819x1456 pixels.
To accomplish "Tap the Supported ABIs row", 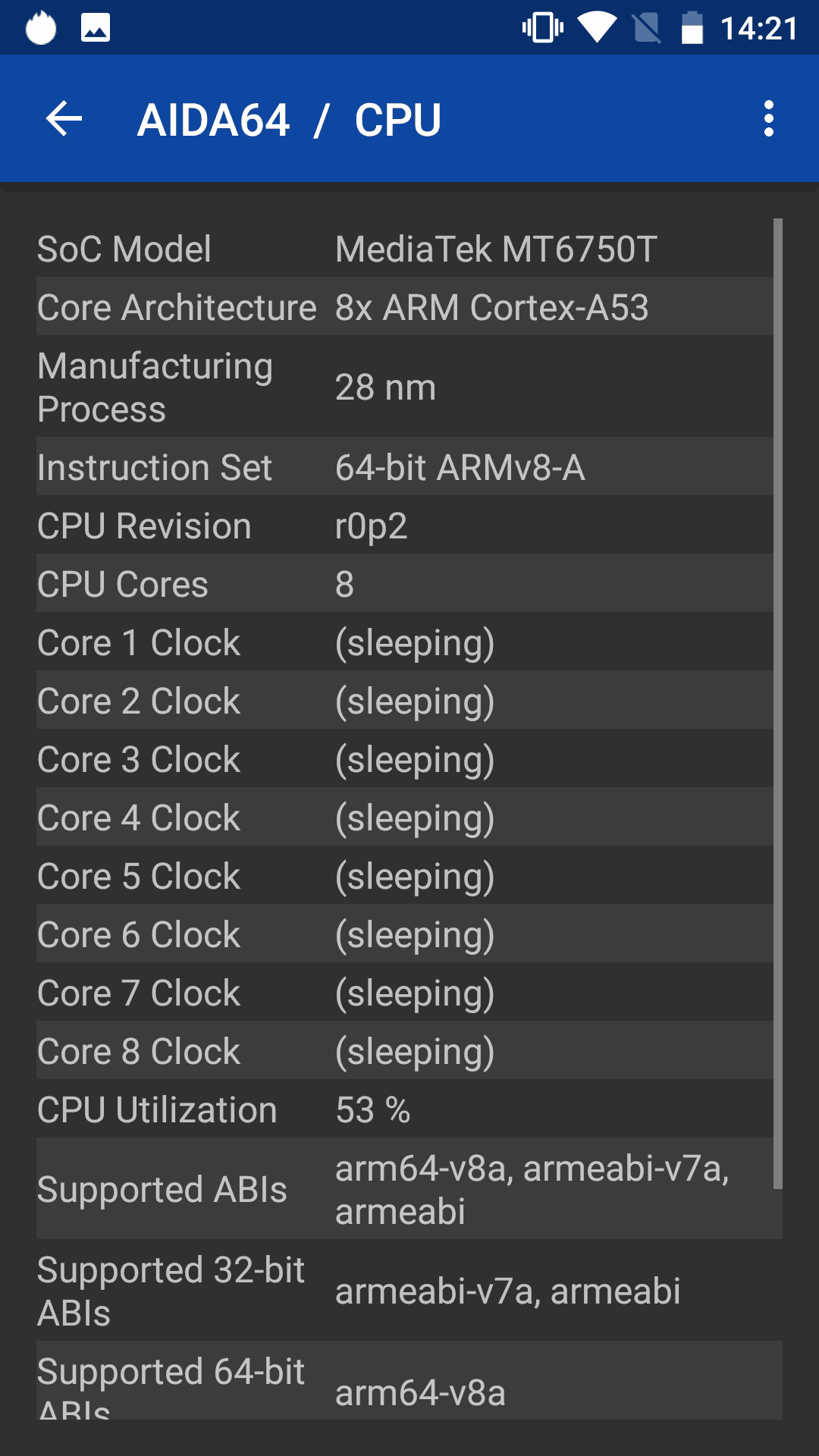I will 409,1189.
